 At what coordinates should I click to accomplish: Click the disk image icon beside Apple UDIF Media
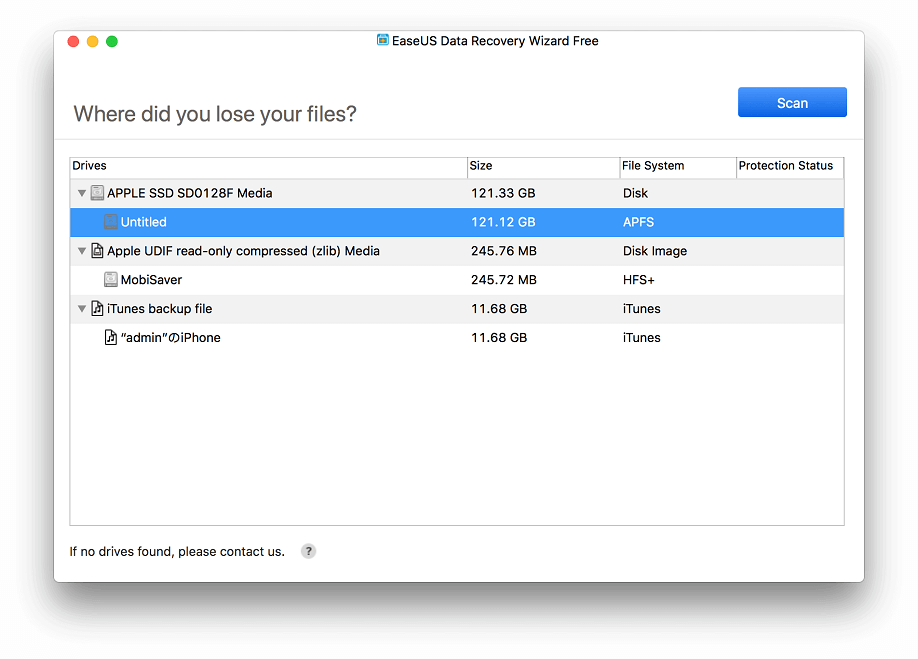coord(97,251)
